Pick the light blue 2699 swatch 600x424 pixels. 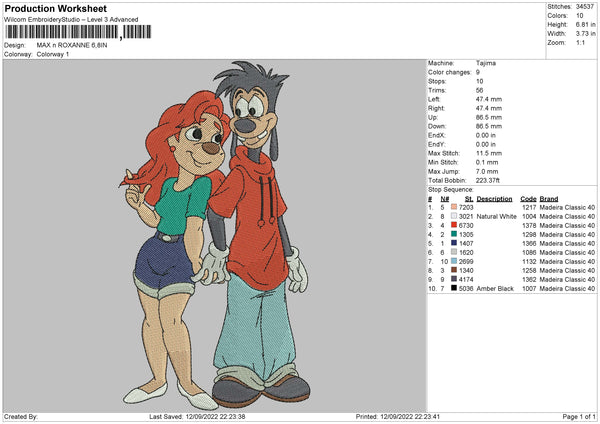454,261
